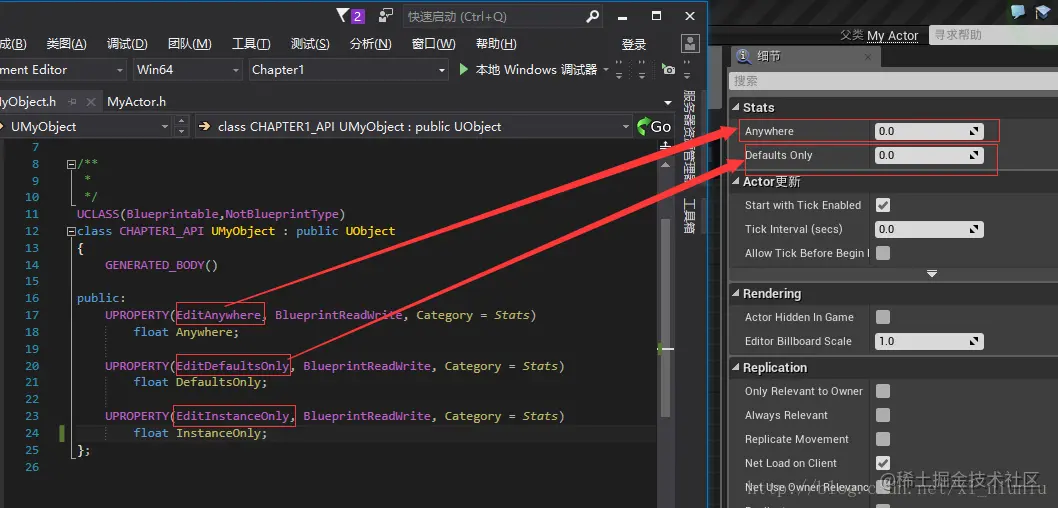Screen dimensions: 1058x508
Task: Click the code editor vertical scrollbar
Action: pyautogui.click(x=667, y=317)
